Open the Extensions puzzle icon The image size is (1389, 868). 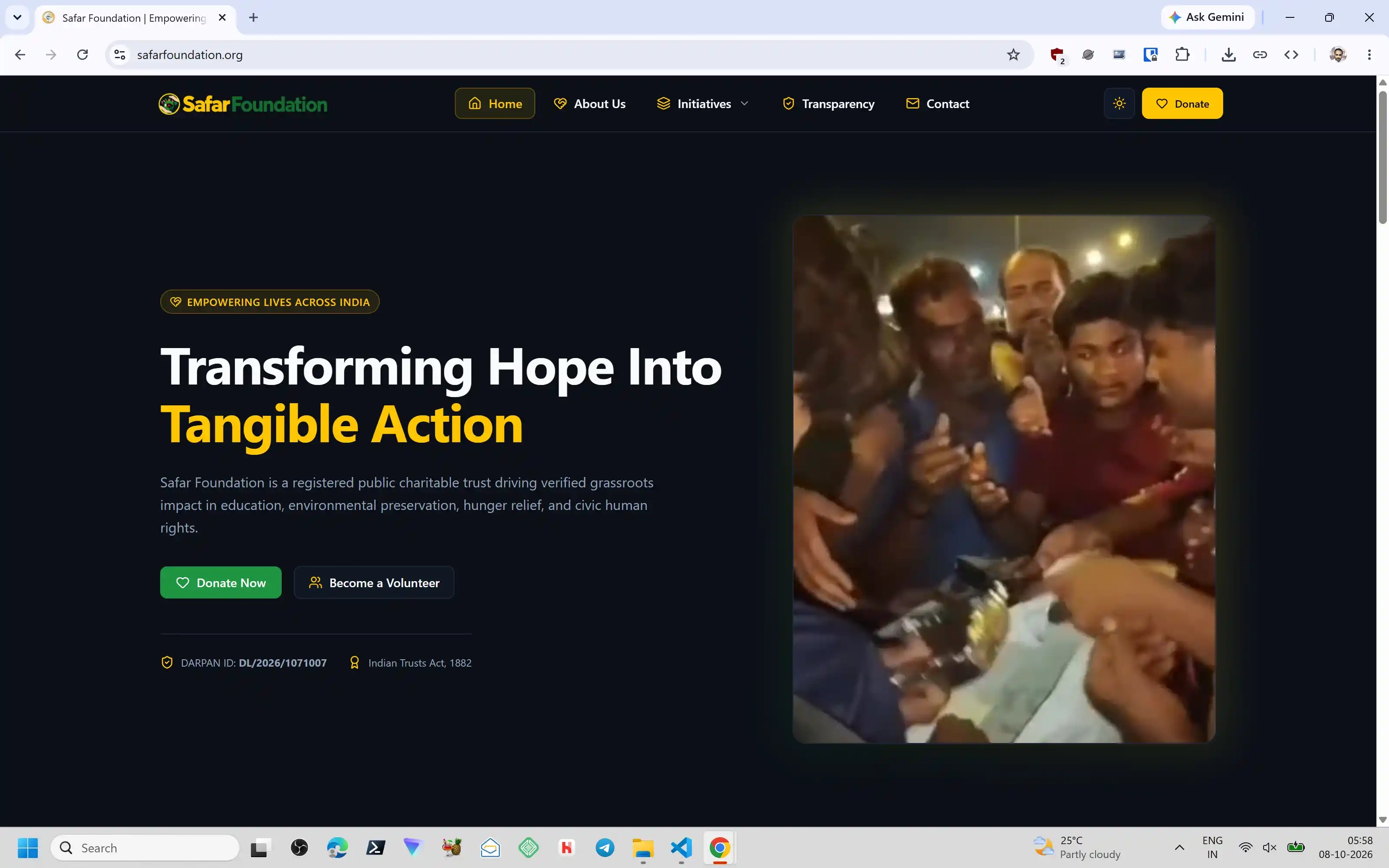click(x=1182, y=55)
